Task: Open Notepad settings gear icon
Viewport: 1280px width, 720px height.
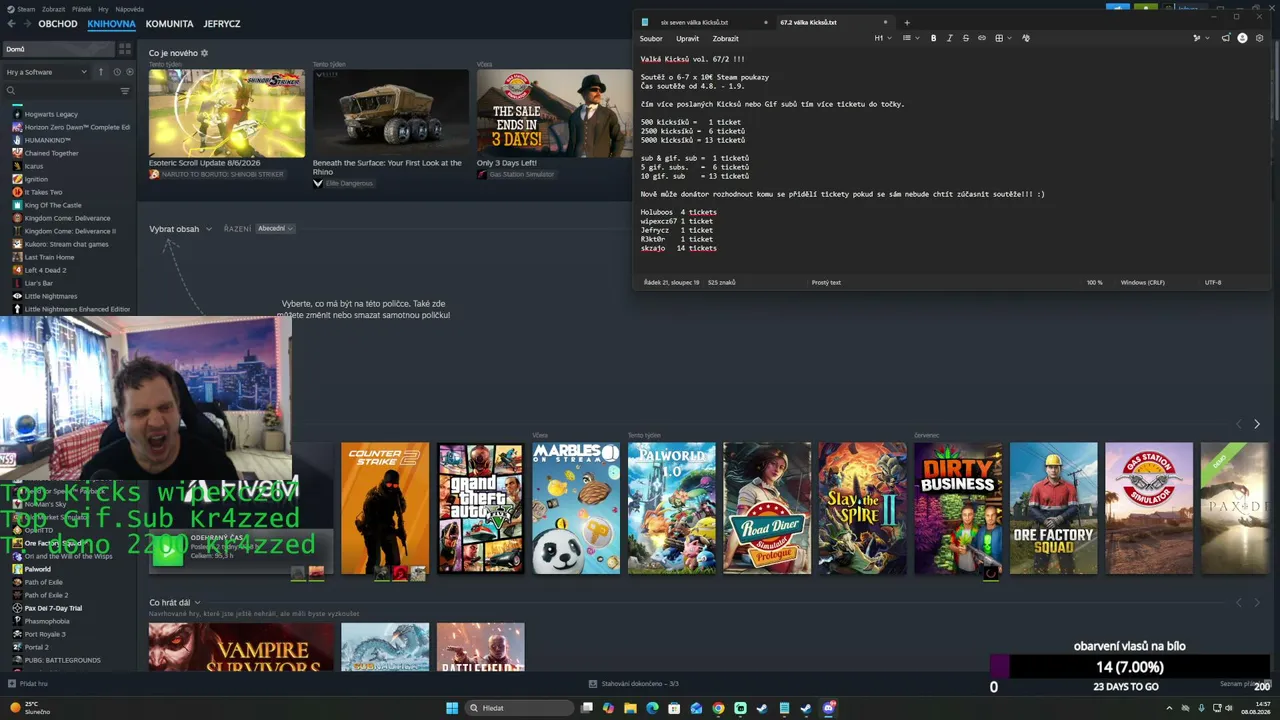Action: click(x=1260, y=38)
